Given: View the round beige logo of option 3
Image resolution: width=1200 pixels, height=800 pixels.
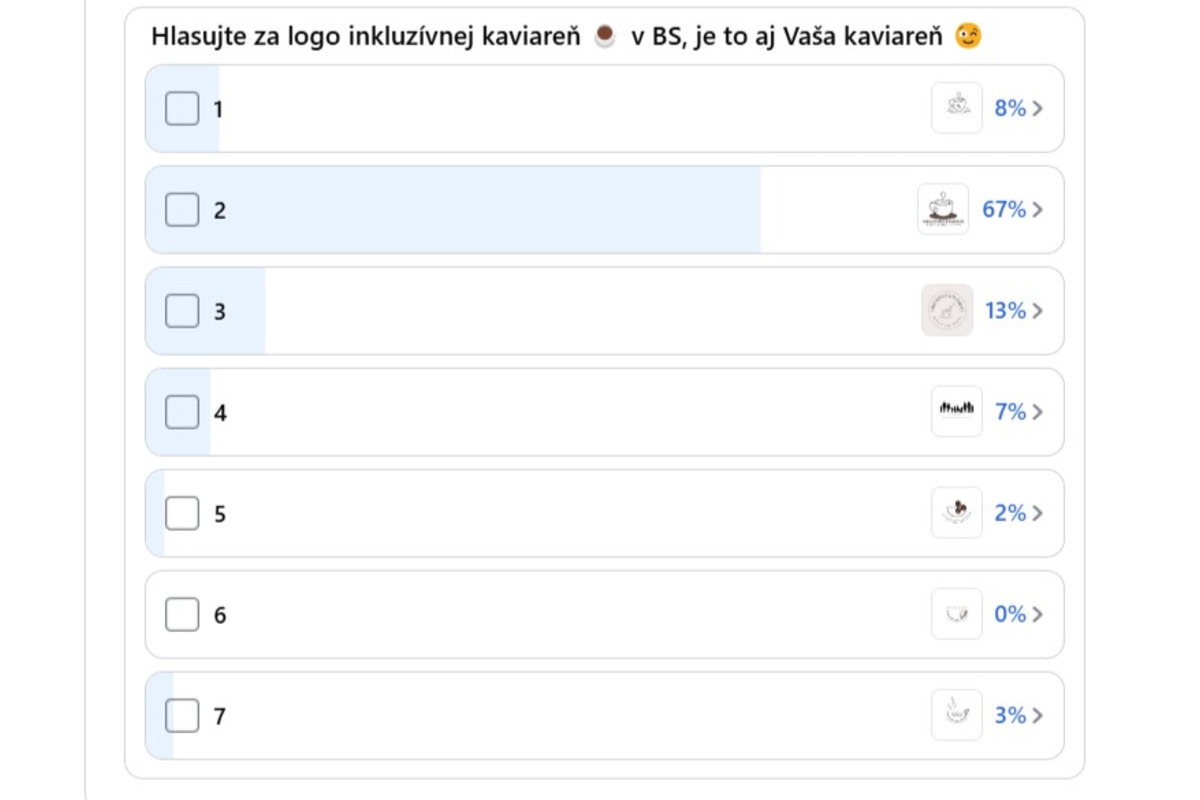Looking at the screenshot, I should coord(946,310).
